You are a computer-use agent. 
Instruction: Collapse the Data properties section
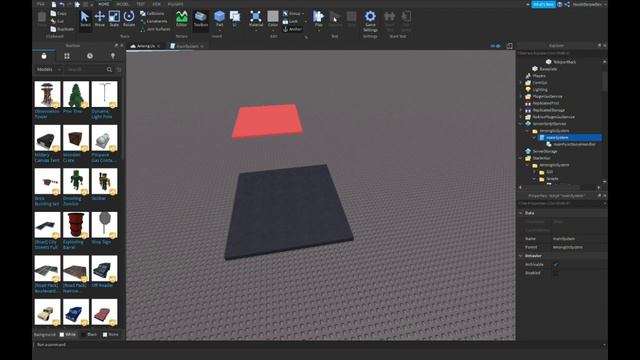click(521, 213)
